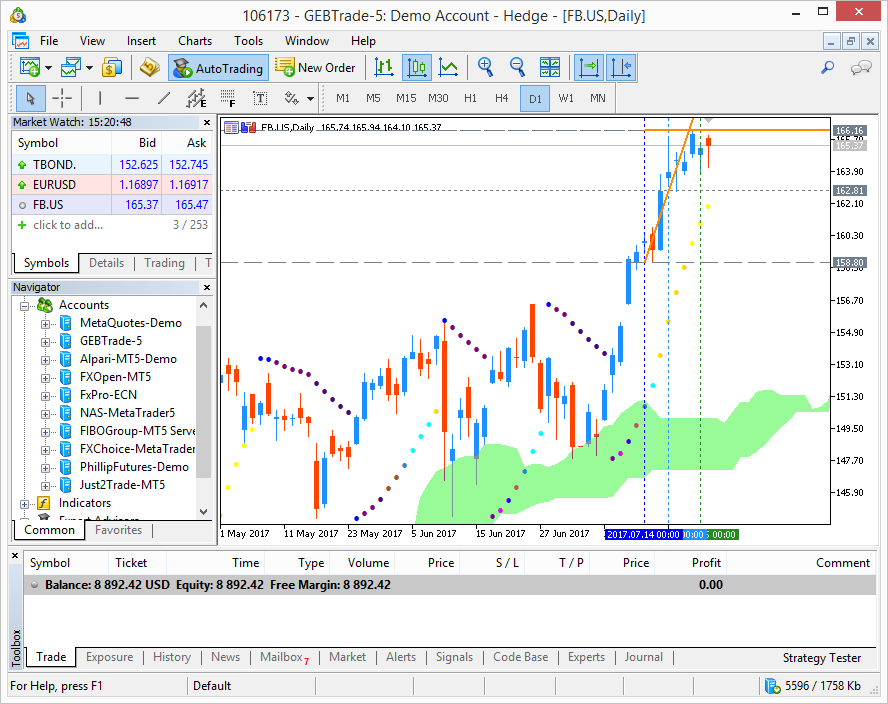Select EURUSD row in Market Watch
888x704 pixels.
(x=112, y=185)
